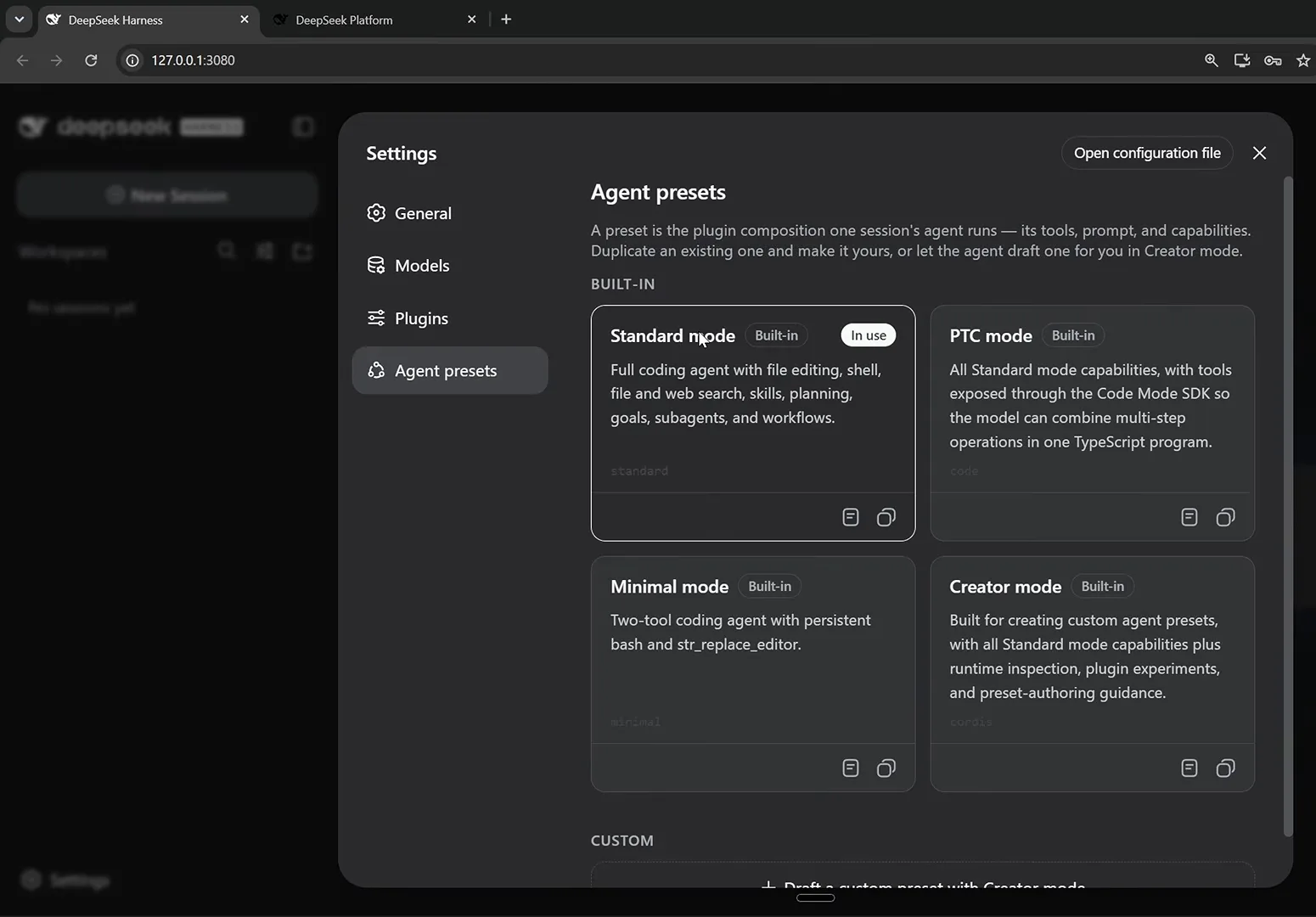This screenshot has width=1316, height=917.
Task: Click the background Settings button at bottom left
Action: [x=66, y=880]
